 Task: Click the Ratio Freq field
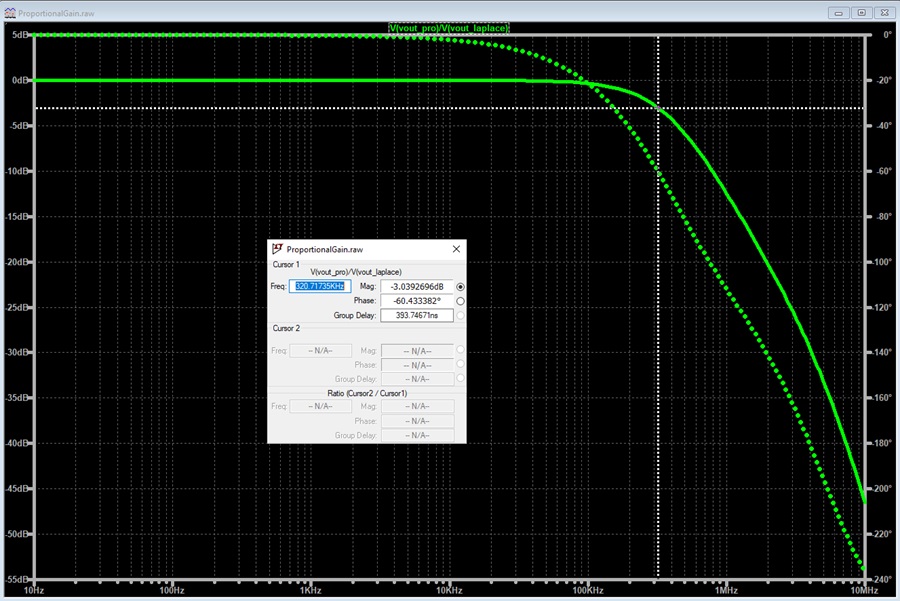coord(320,406)
